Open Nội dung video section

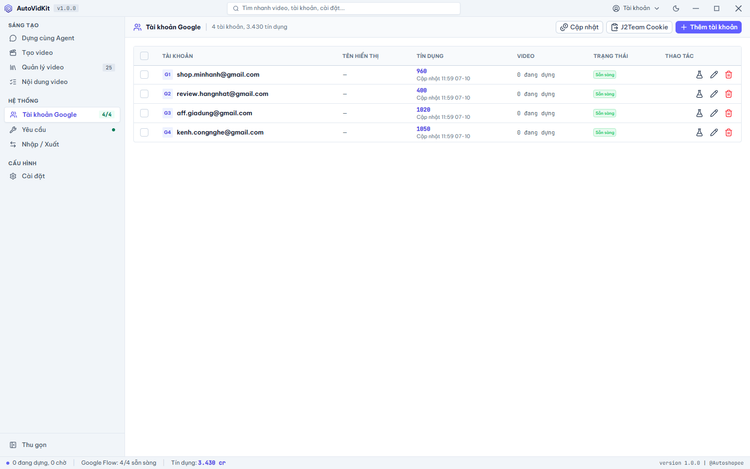click(x=62, y=82)
